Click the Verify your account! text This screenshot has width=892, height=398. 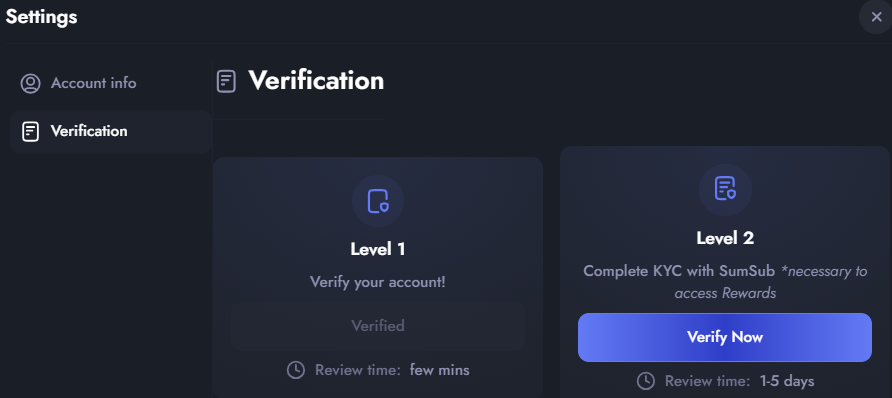(378, 282)
